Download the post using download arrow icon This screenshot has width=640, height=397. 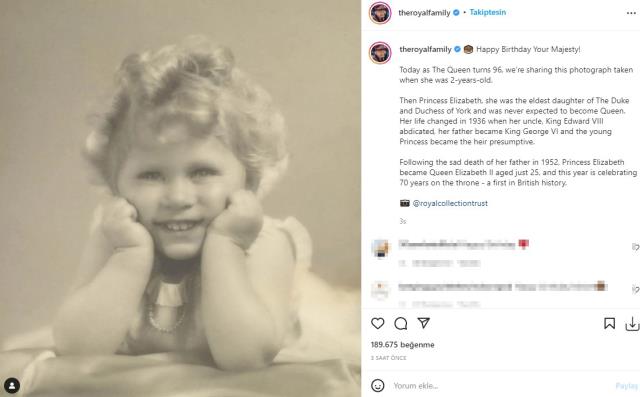[x=632, y=324]
